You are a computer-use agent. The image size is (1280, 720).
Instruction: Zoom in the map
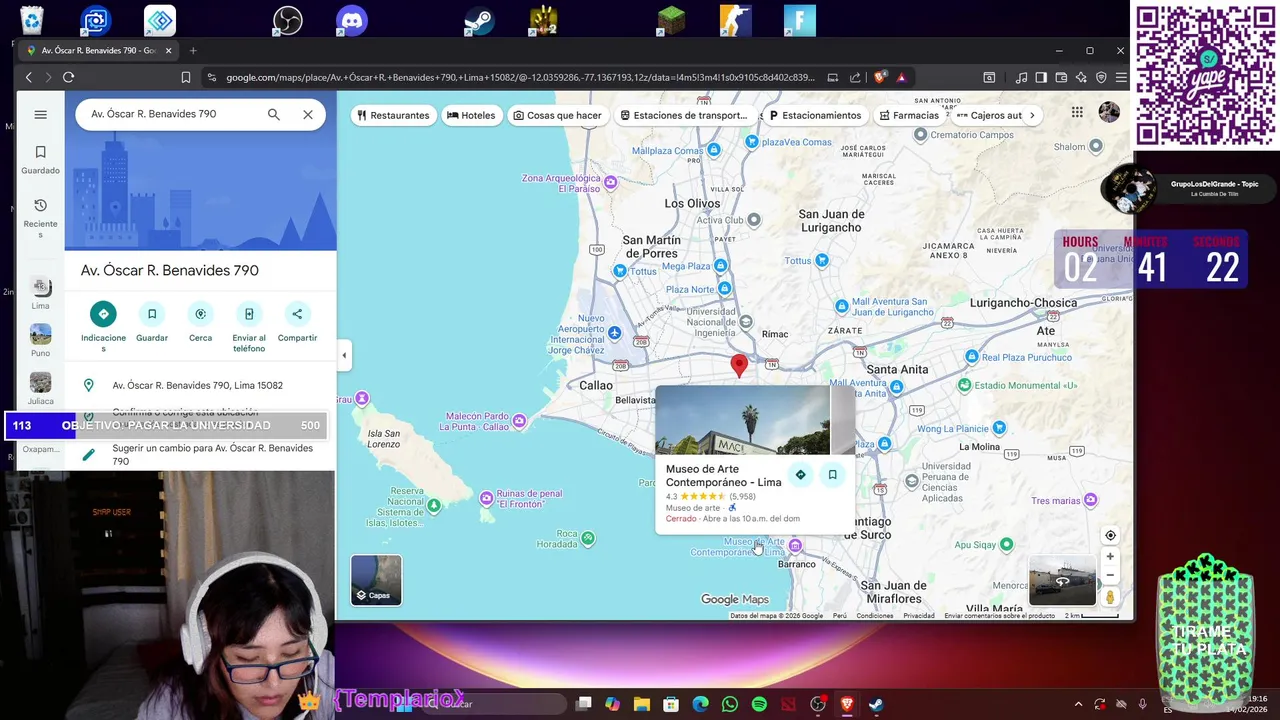pos(1110,557)
